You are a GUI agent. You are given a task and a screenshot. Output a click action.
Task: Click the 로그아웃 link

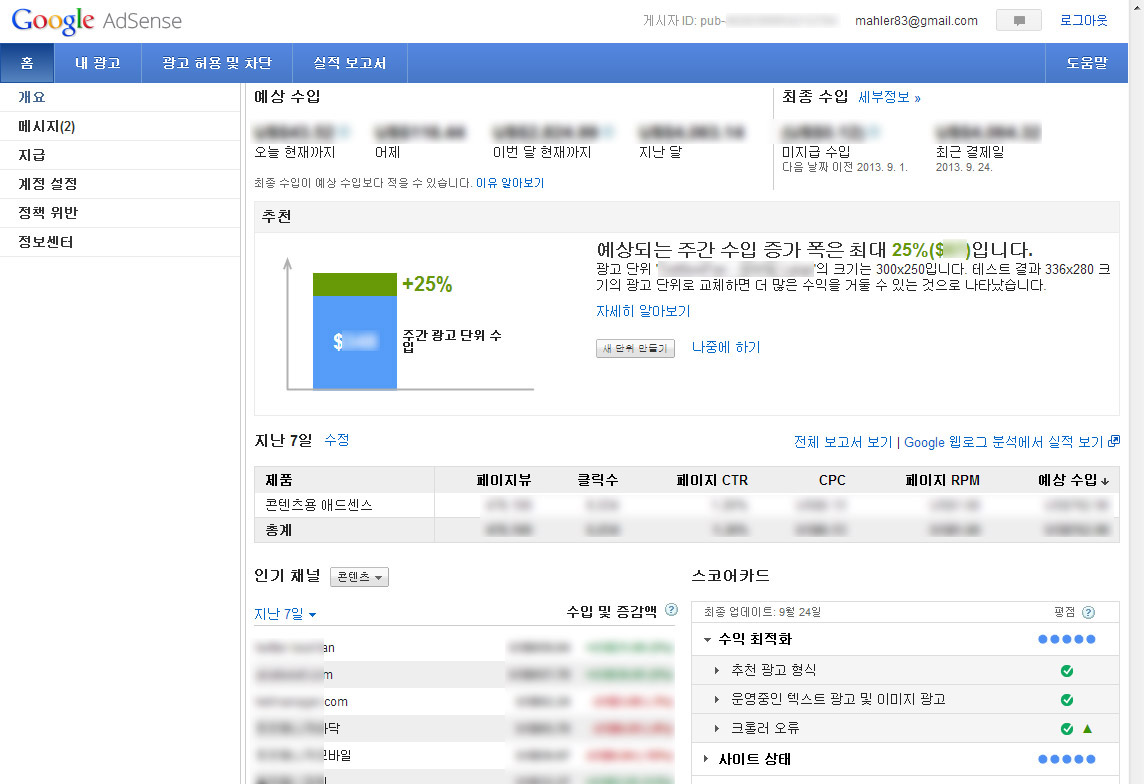[1084, 21]
